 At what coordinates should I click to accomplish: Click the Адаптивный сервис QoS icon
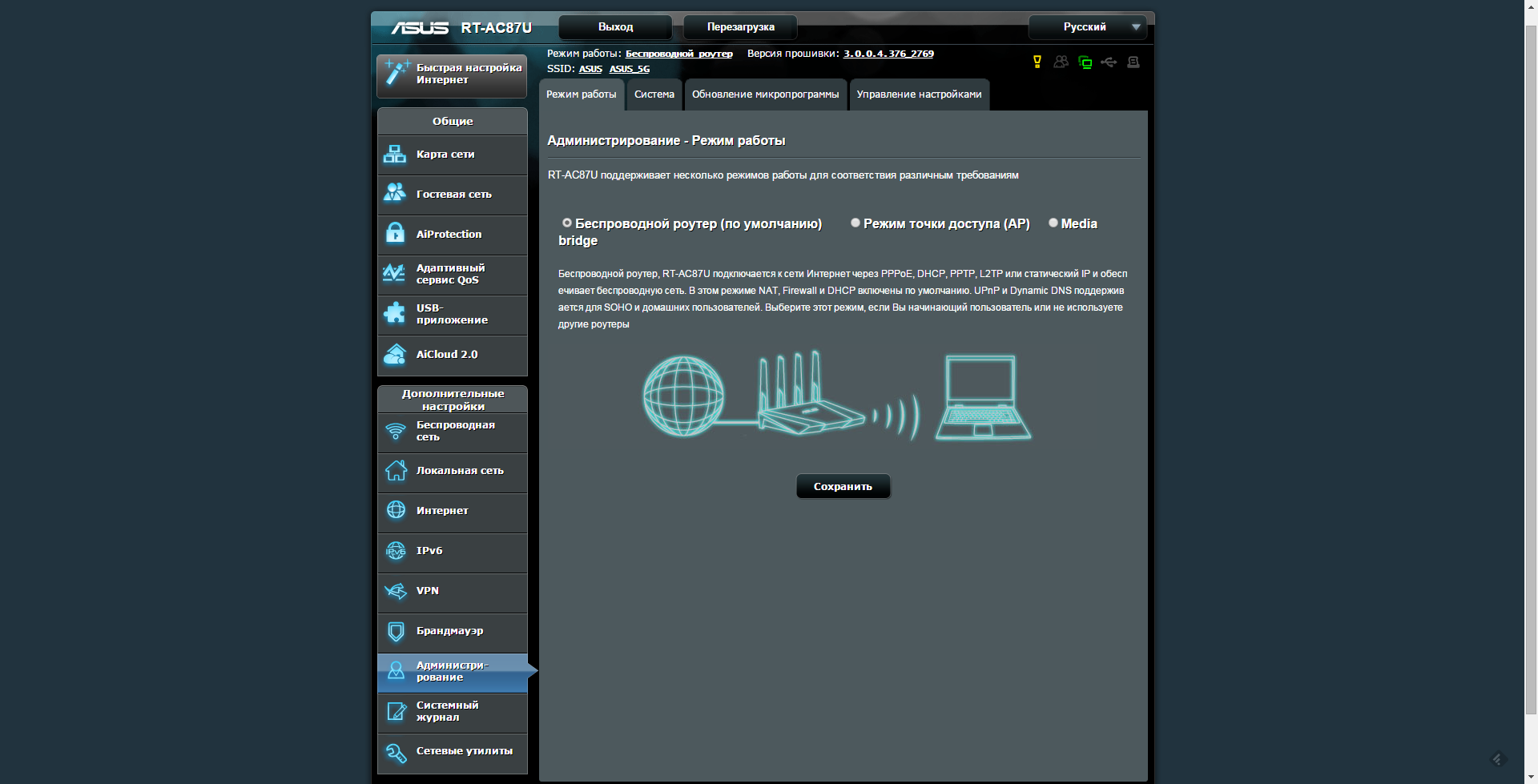pyautogui.click(x=394, y=273)
